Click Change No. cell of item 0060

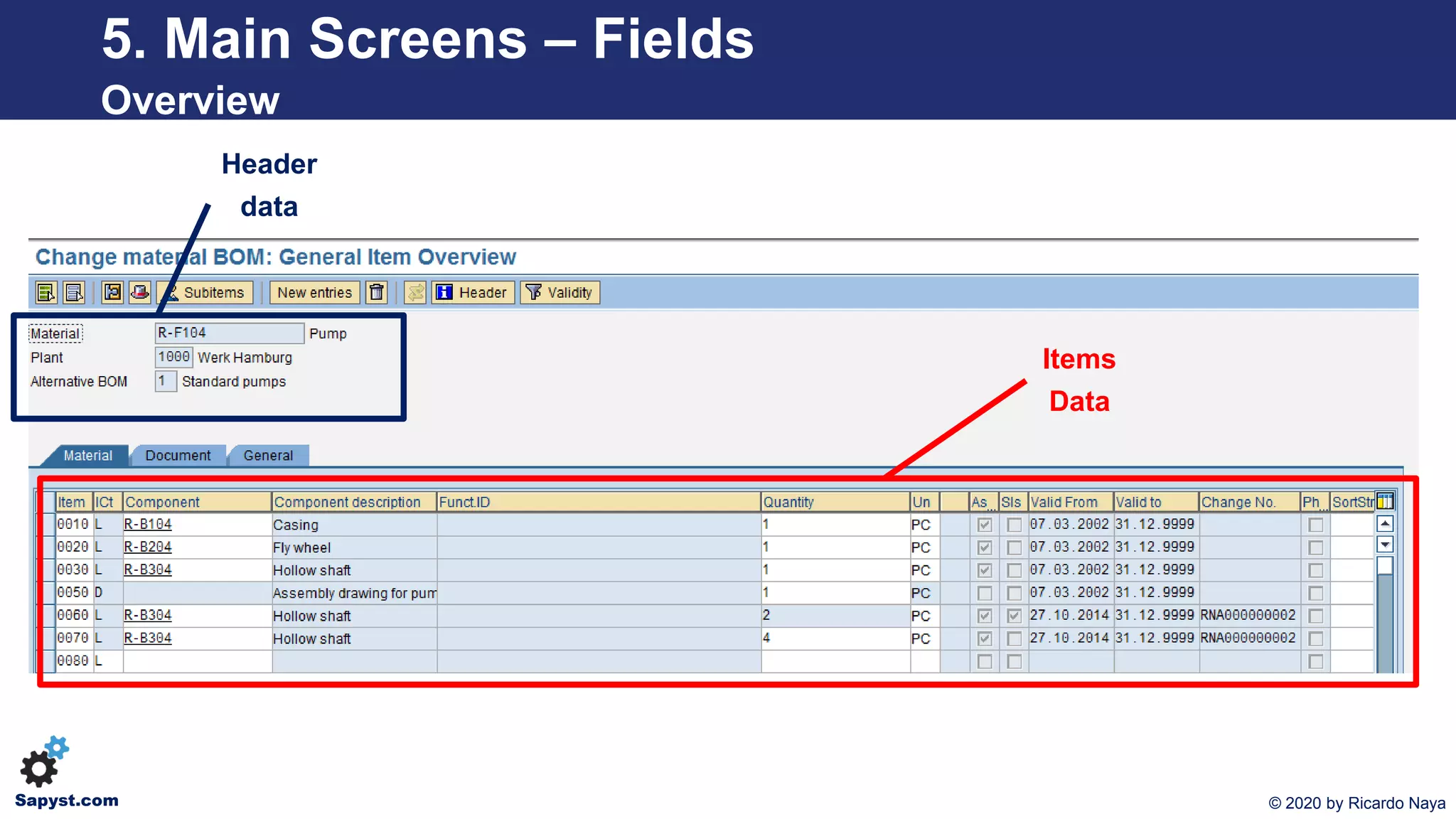coord(1249,616)
